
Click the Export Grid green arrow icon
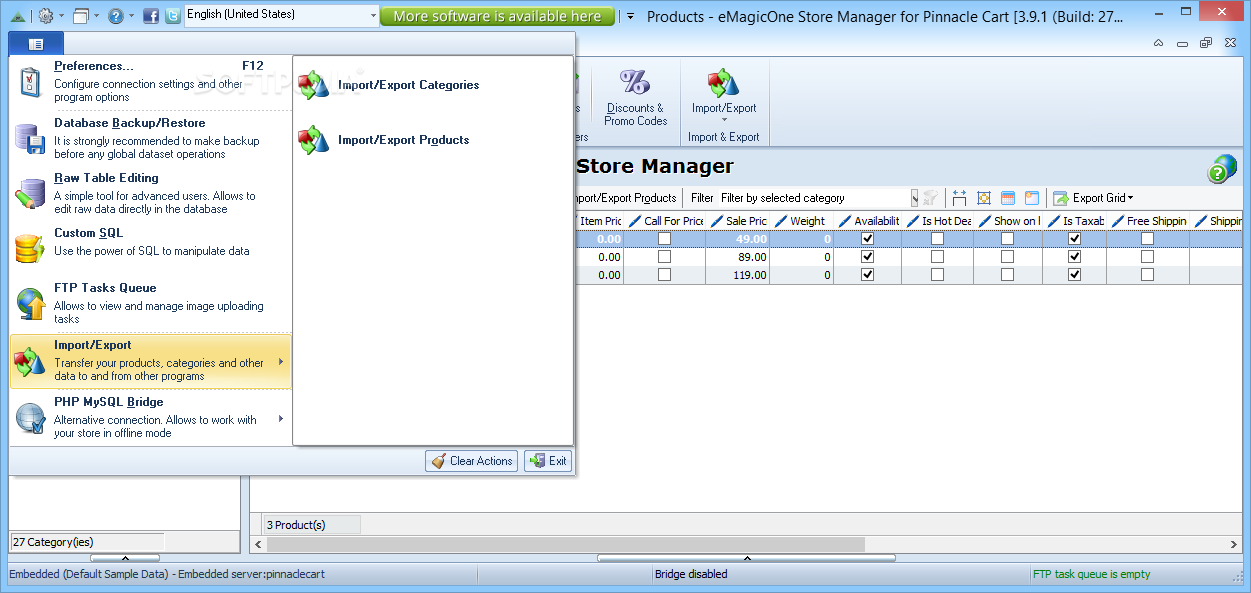pos(1061,198)
